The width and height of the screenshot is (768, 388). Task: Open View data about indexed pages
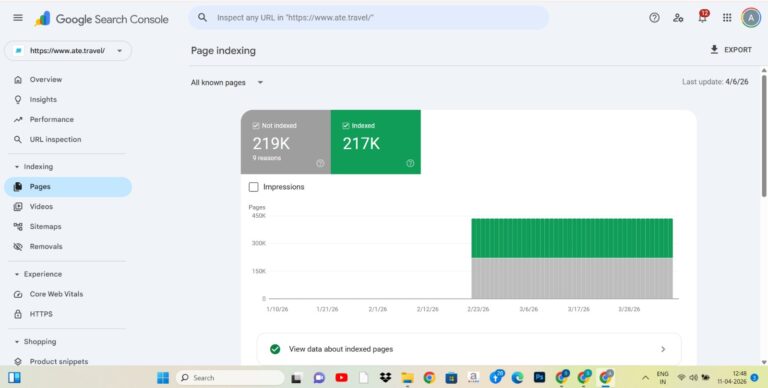[x=469, y=349]
